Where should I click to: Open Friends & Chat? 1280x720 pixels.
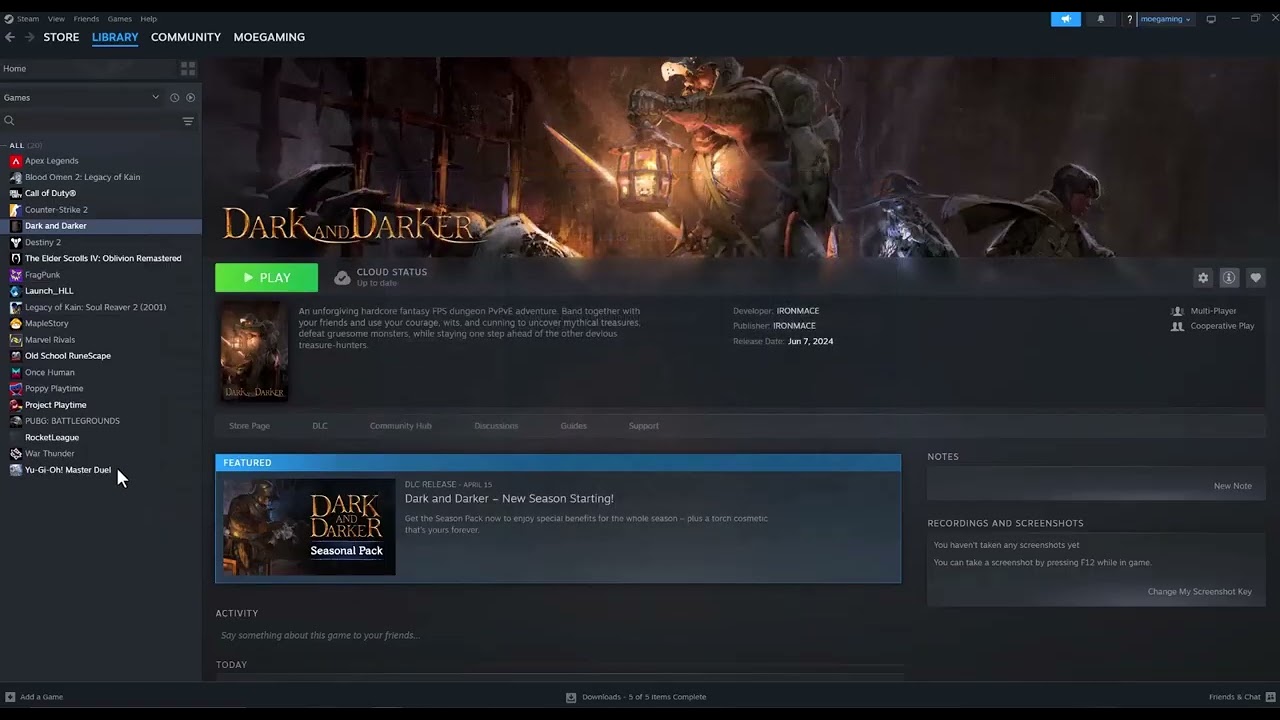point(1240,697)
